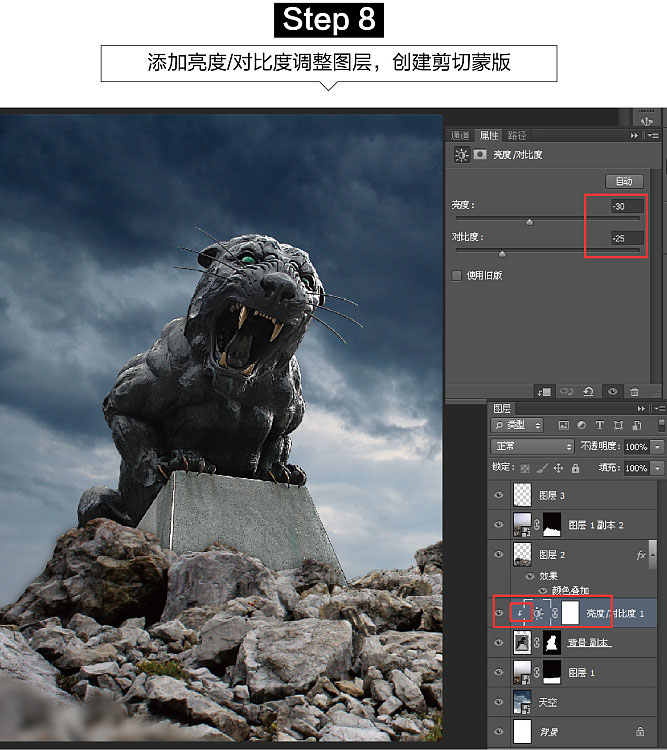Click the lock position move icon
667x750 pixels.
(559, 468)
